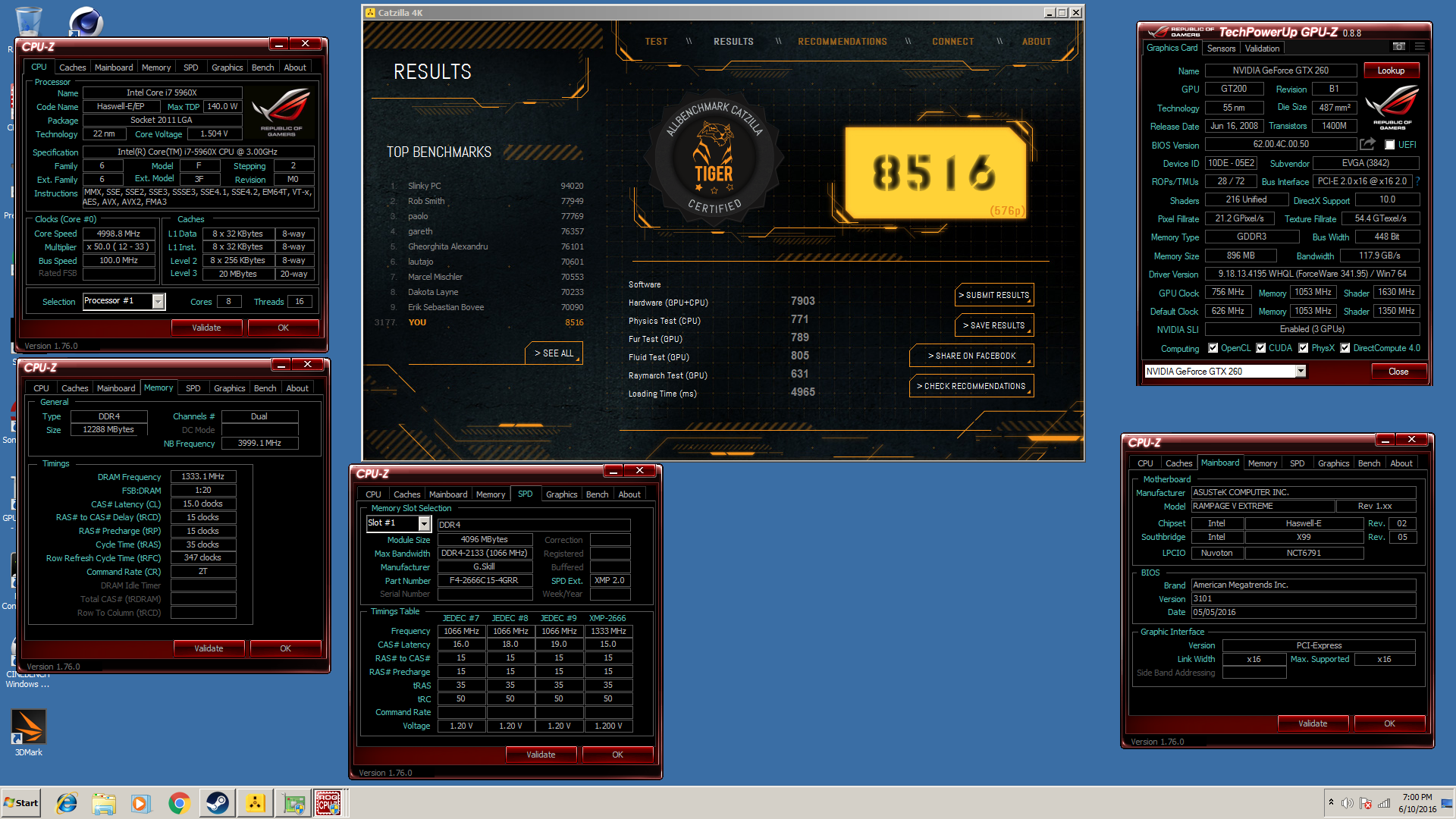This screenshot has height=819, width=1456.
Task: Open Windows Explorer folder icon in taskbar
Action: (x=104, y=803)
